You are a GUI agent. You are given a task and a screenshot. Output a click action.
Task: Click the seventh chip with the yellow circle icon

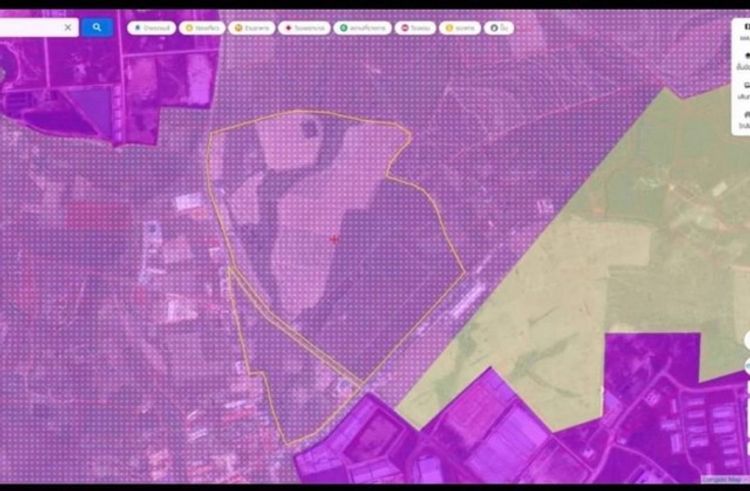(461, 28)
